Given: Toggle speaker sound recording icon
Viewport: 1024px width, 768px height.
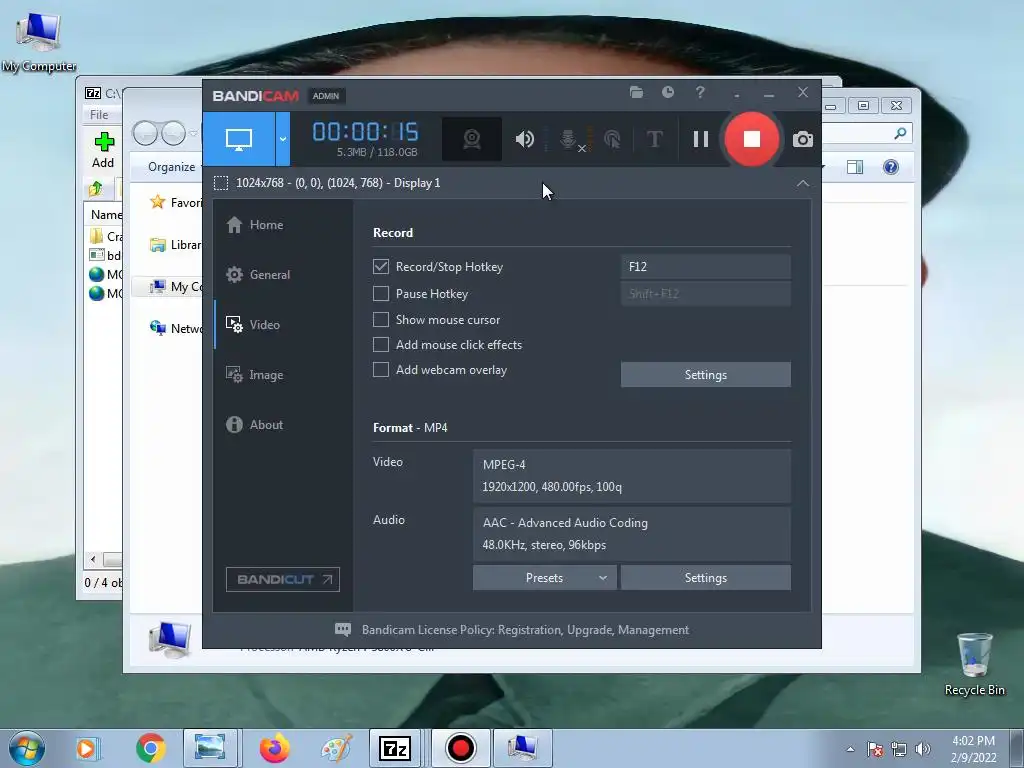Looking at the screenshot, I should [524, 138].
